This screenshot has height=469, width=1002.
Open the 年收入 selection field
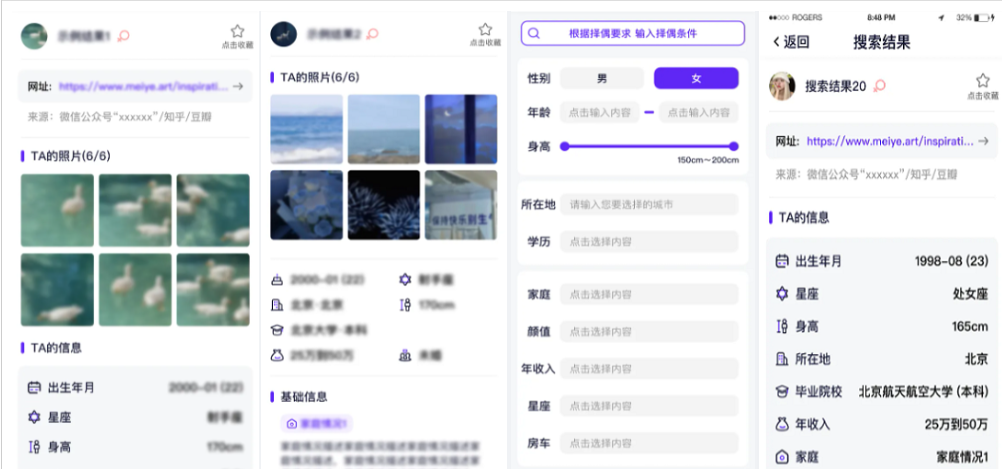point(648,368)
